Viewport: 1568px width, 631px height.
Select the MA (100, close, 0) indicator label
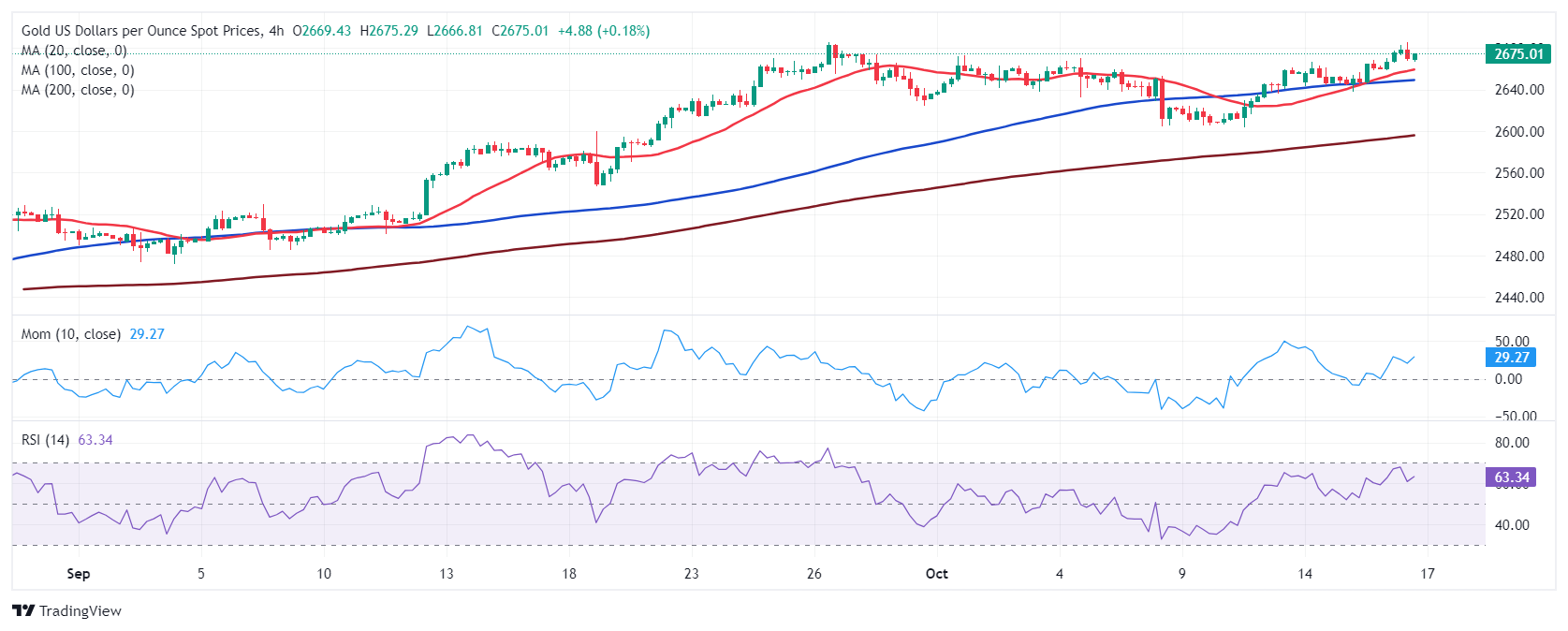click(x=78, y=70)
